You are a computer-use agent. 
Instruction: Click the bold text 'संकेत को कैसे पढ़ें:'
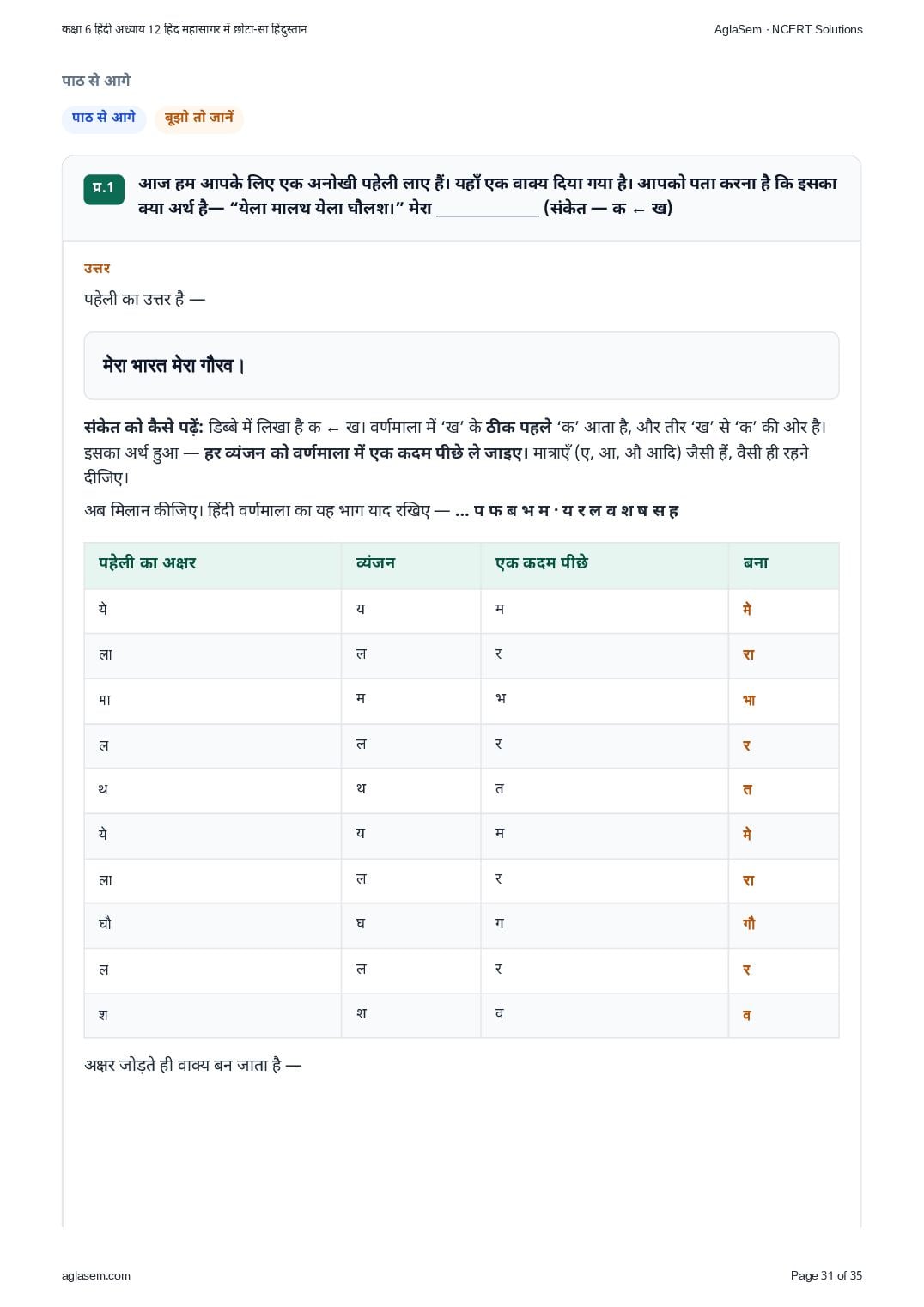(143, 427)
